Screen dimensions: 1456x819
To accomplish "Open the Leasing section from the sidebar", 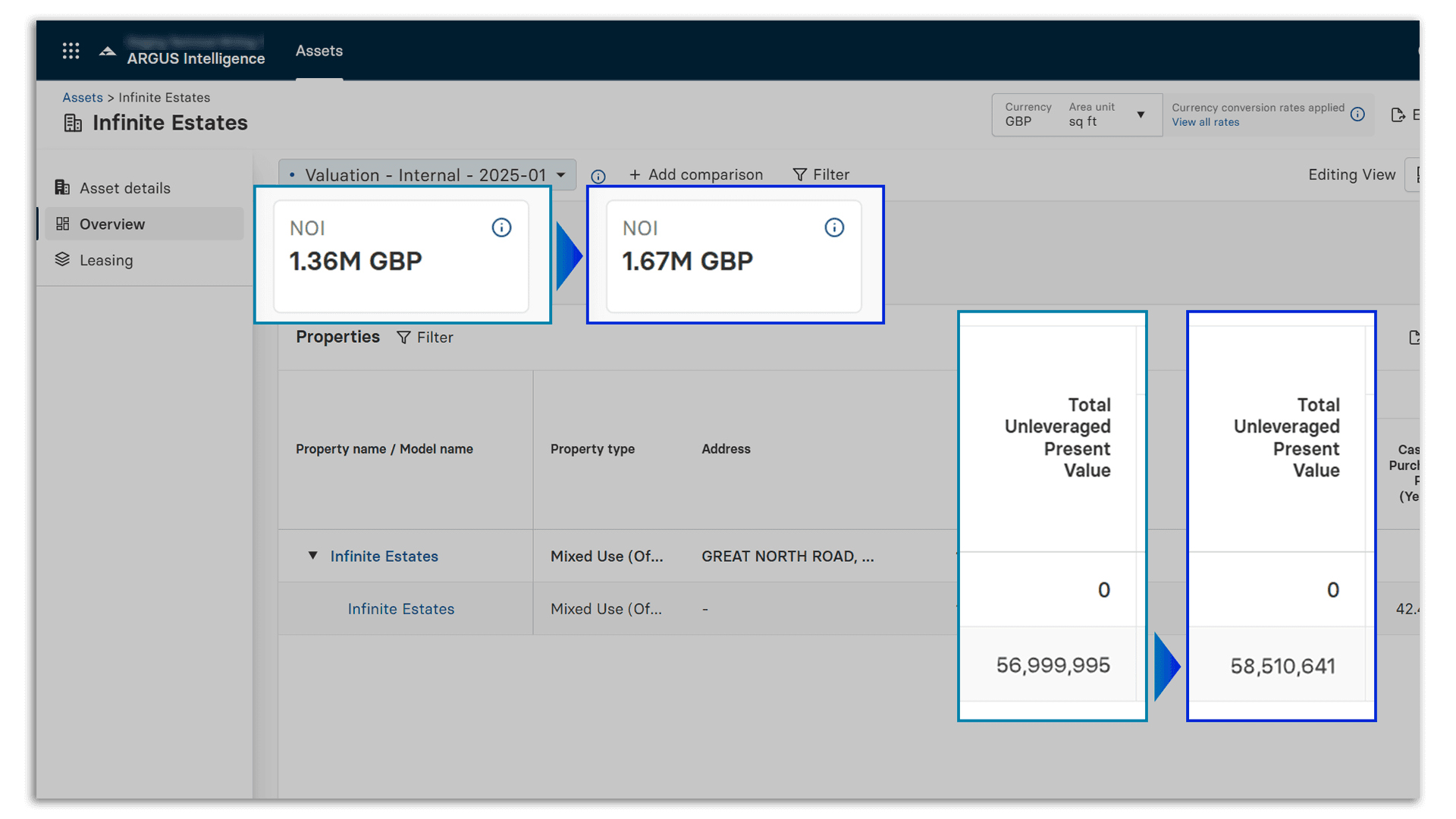I will pyautogui.click(x=106, y=259).
